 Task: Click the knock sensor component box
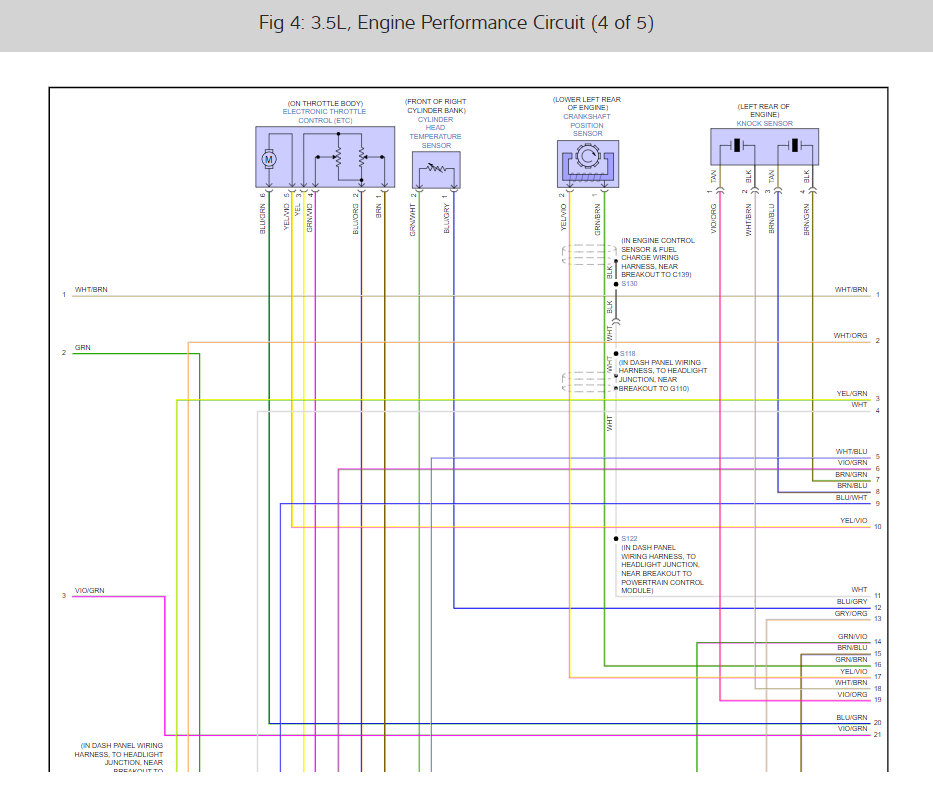tap(764, 146)
